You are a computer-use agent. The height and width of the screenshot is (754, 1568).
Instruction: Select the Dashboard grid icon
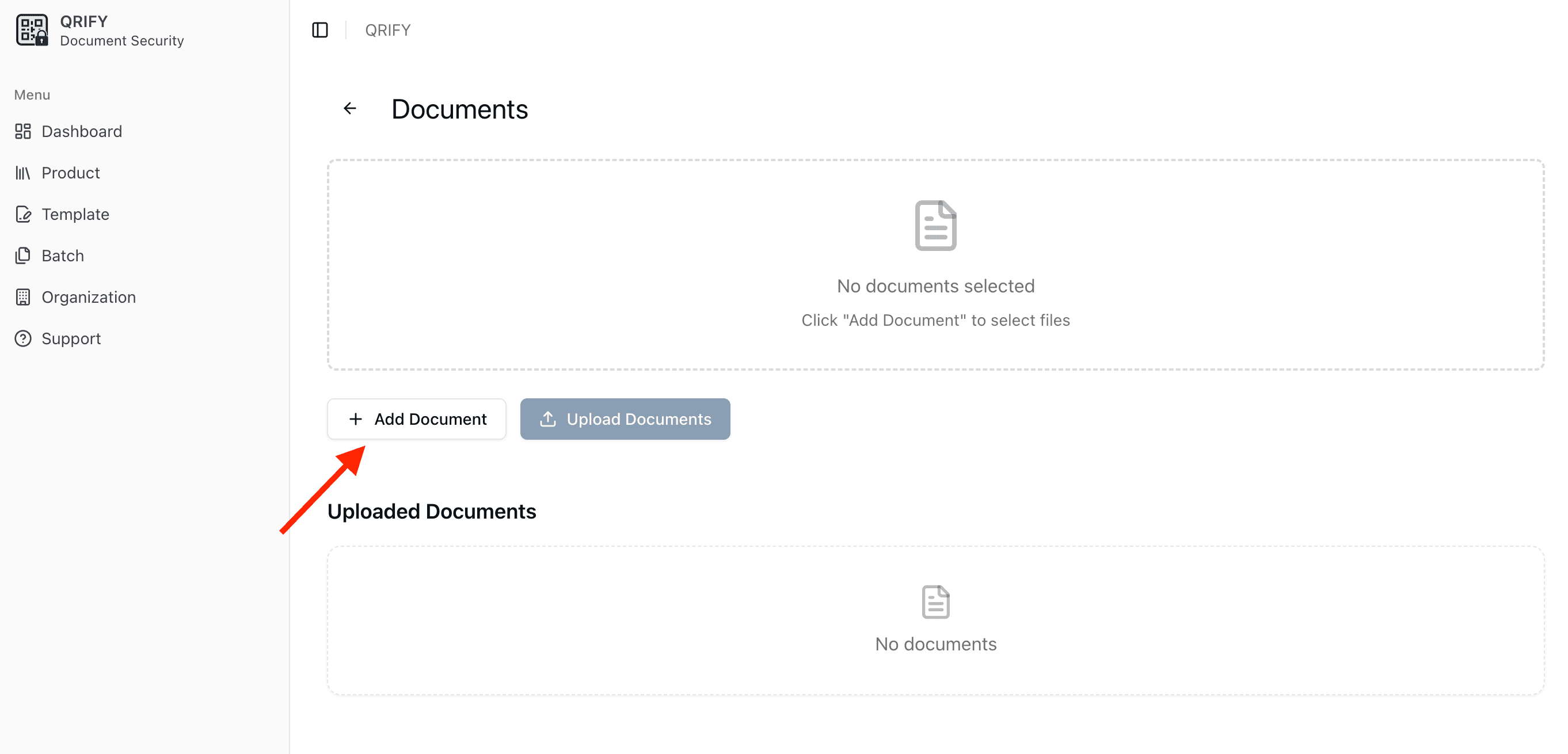23,131
